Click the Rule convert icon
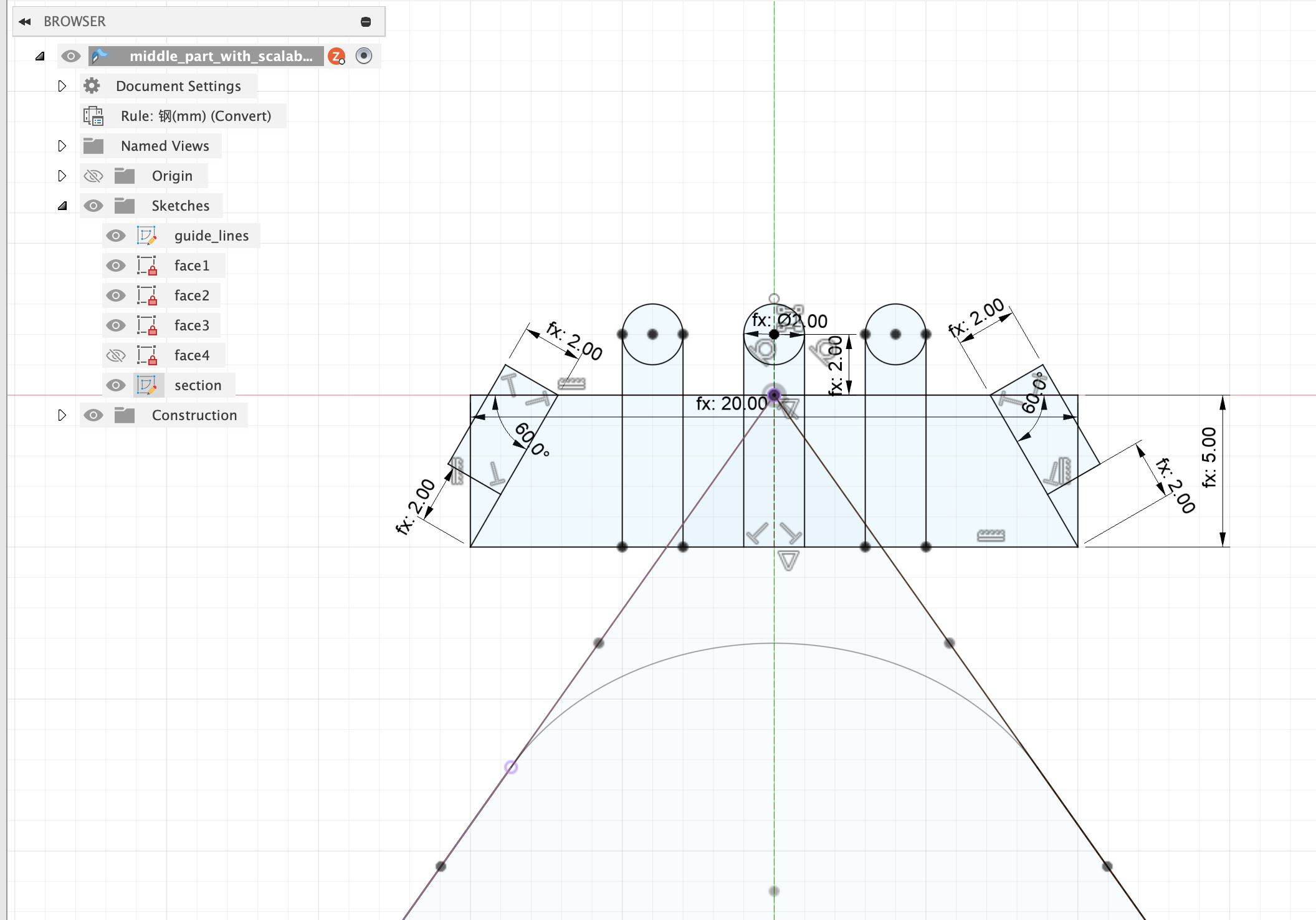The image size is (1316, 920). coord(93,116)
